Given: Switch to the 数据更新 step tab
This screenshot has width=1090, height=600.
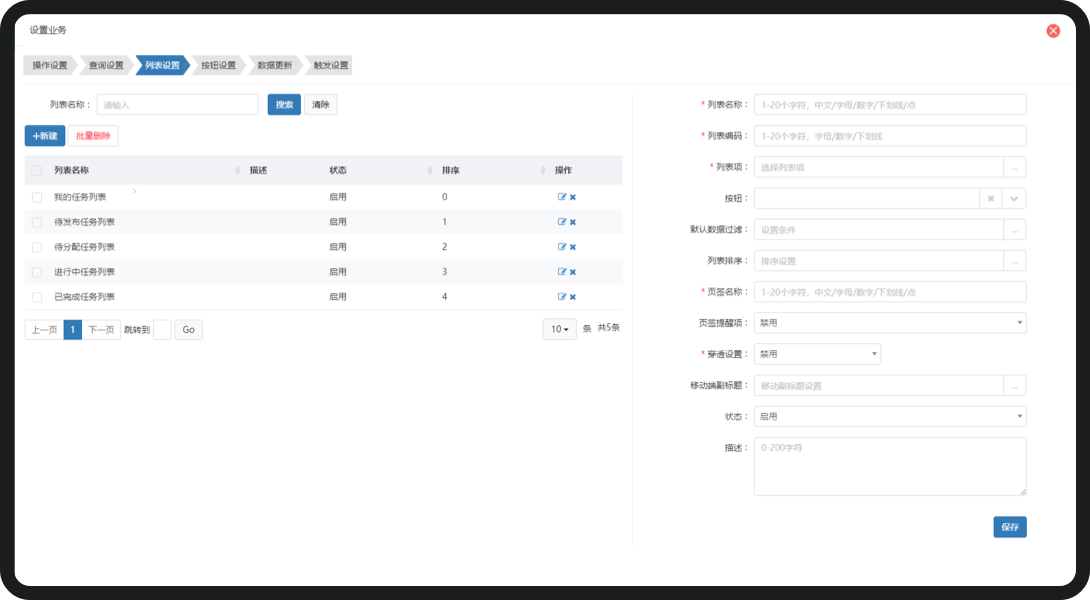Looking at the screenshot, I should coord(275,65).
